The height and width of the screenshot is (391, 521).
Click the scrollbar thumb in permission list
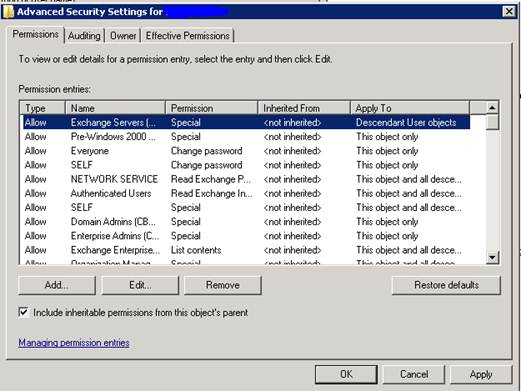coord(492,122)
